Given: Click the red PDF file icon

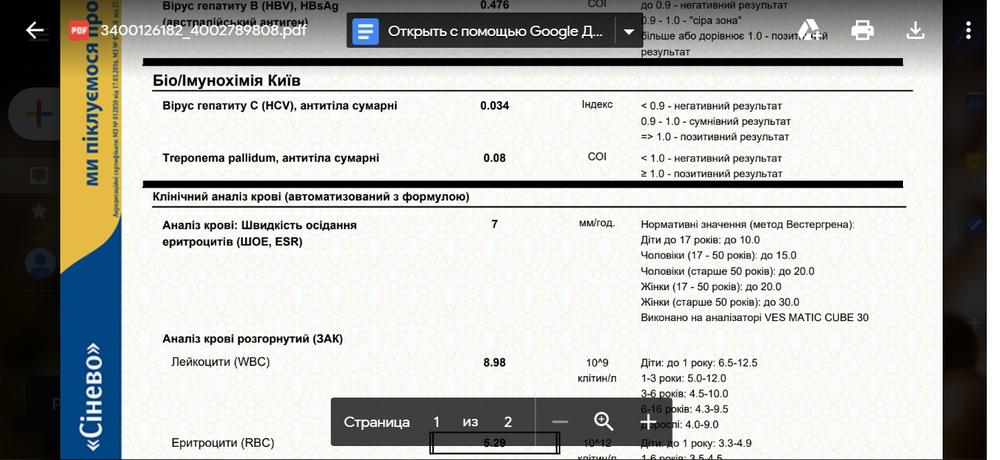Looking at the screenshot, I should tap(79, 30).
